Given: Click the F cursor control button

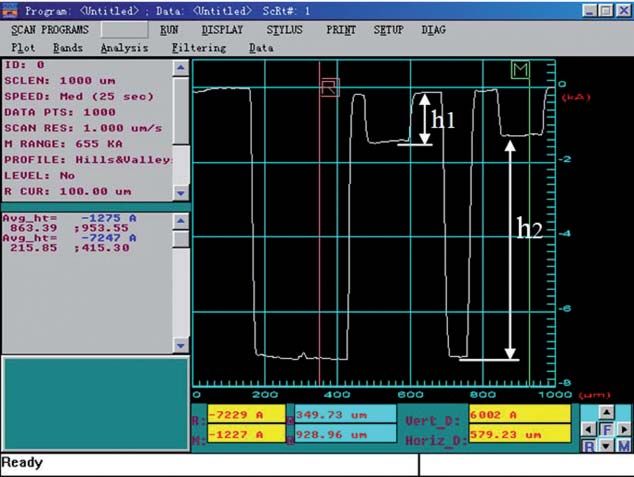Looking at the screenshot, I should (606, 429).
